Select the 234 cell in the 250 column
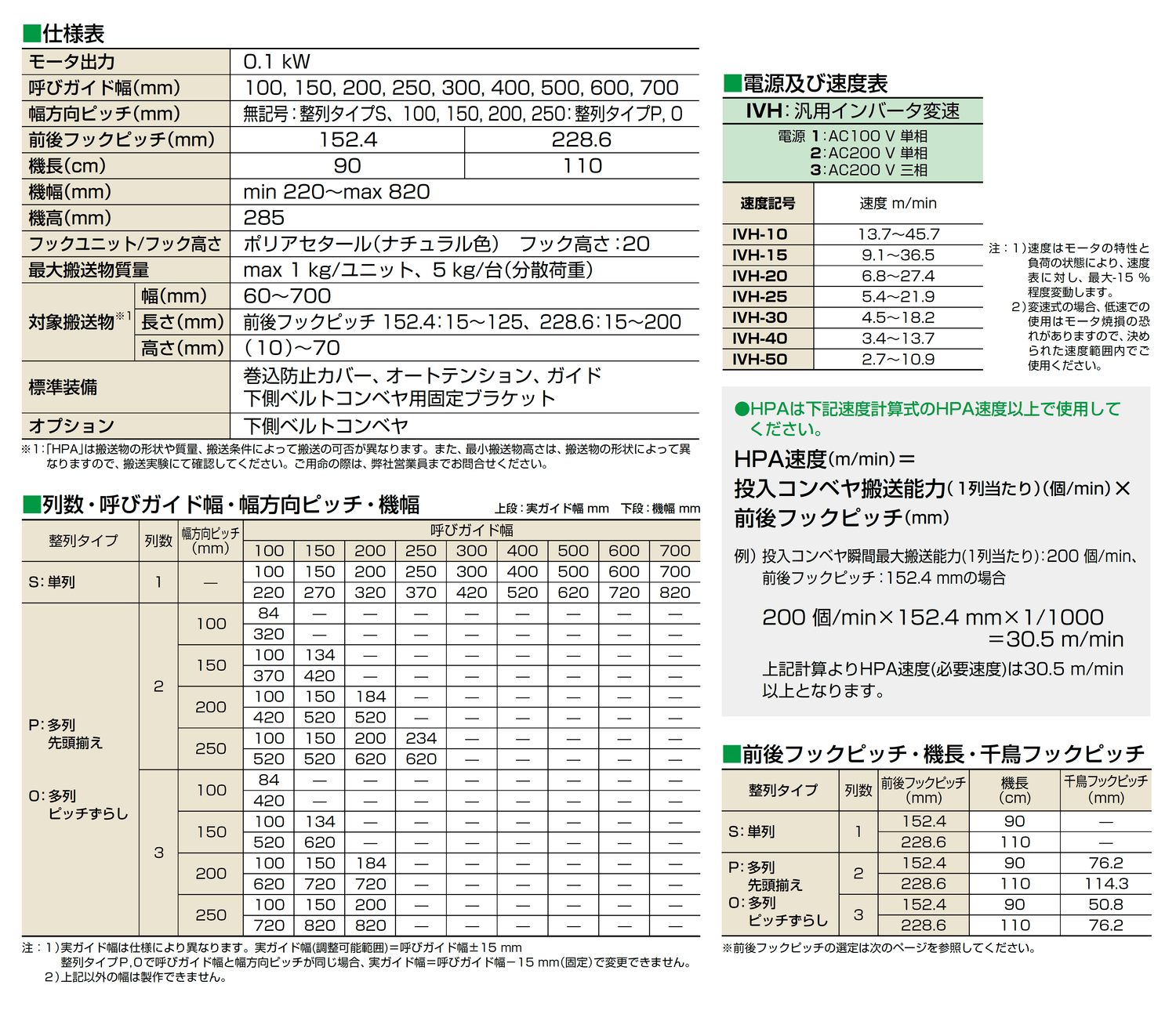The width and height of the screenshot is (1176, 1014). tap(421, 738)
